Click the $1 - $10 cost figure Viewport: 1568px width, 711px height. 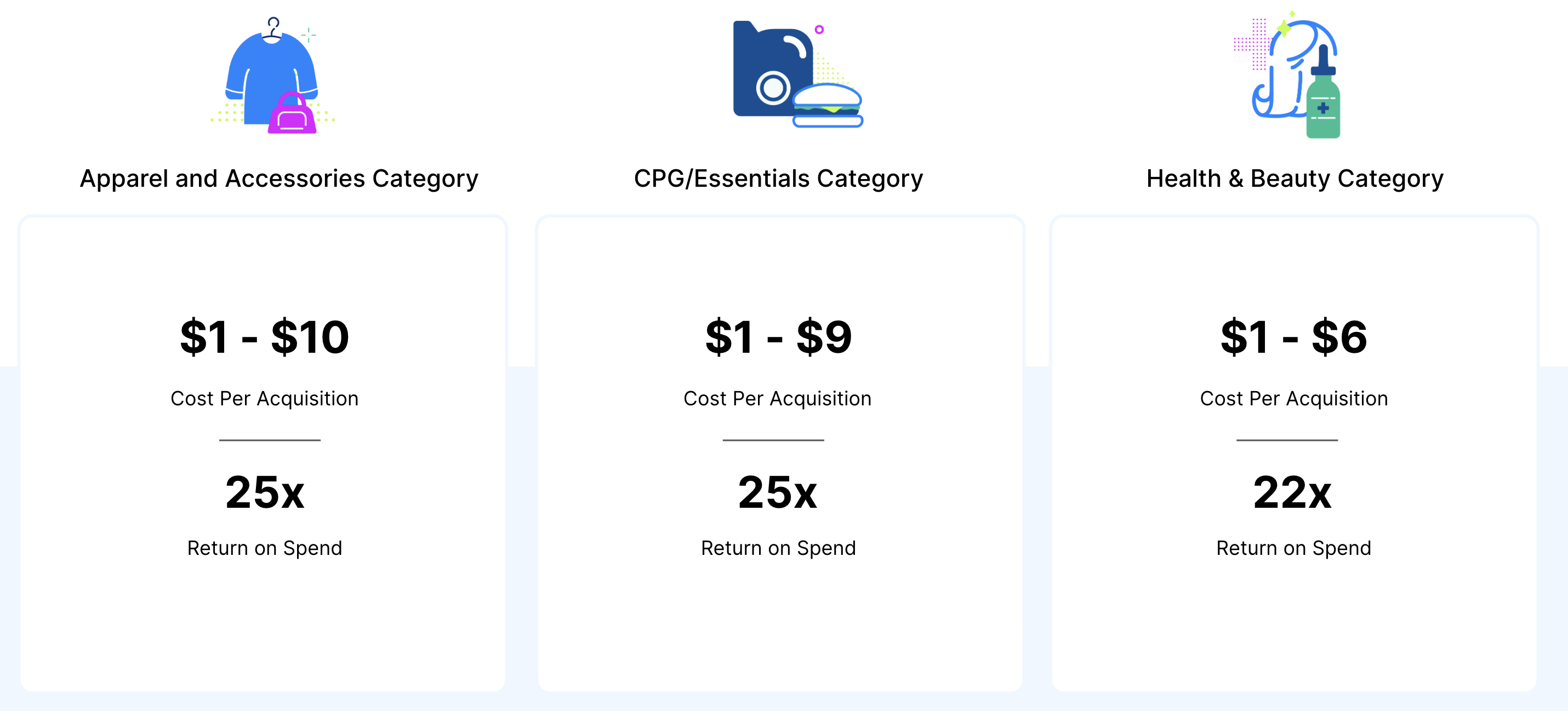tap(264, 336)
